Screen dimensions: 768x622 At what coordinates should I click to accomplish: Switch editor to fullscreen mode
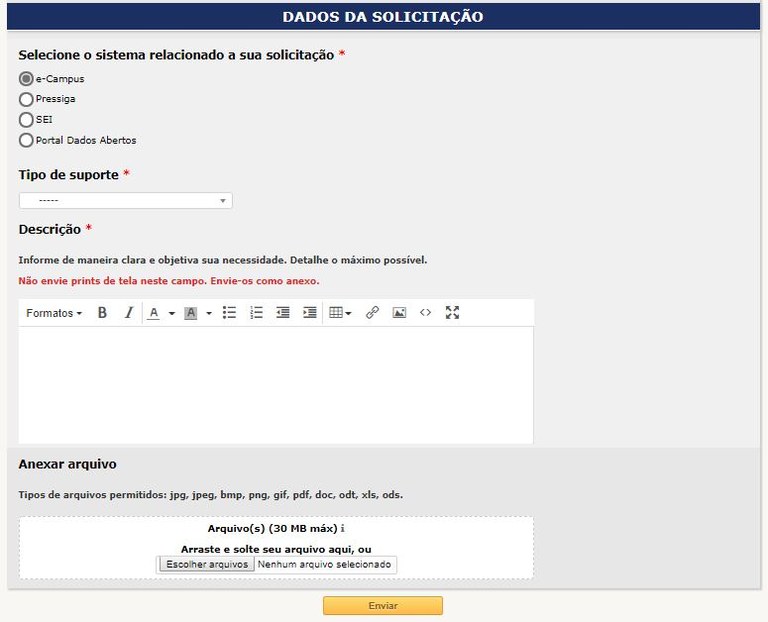(452, 313)
